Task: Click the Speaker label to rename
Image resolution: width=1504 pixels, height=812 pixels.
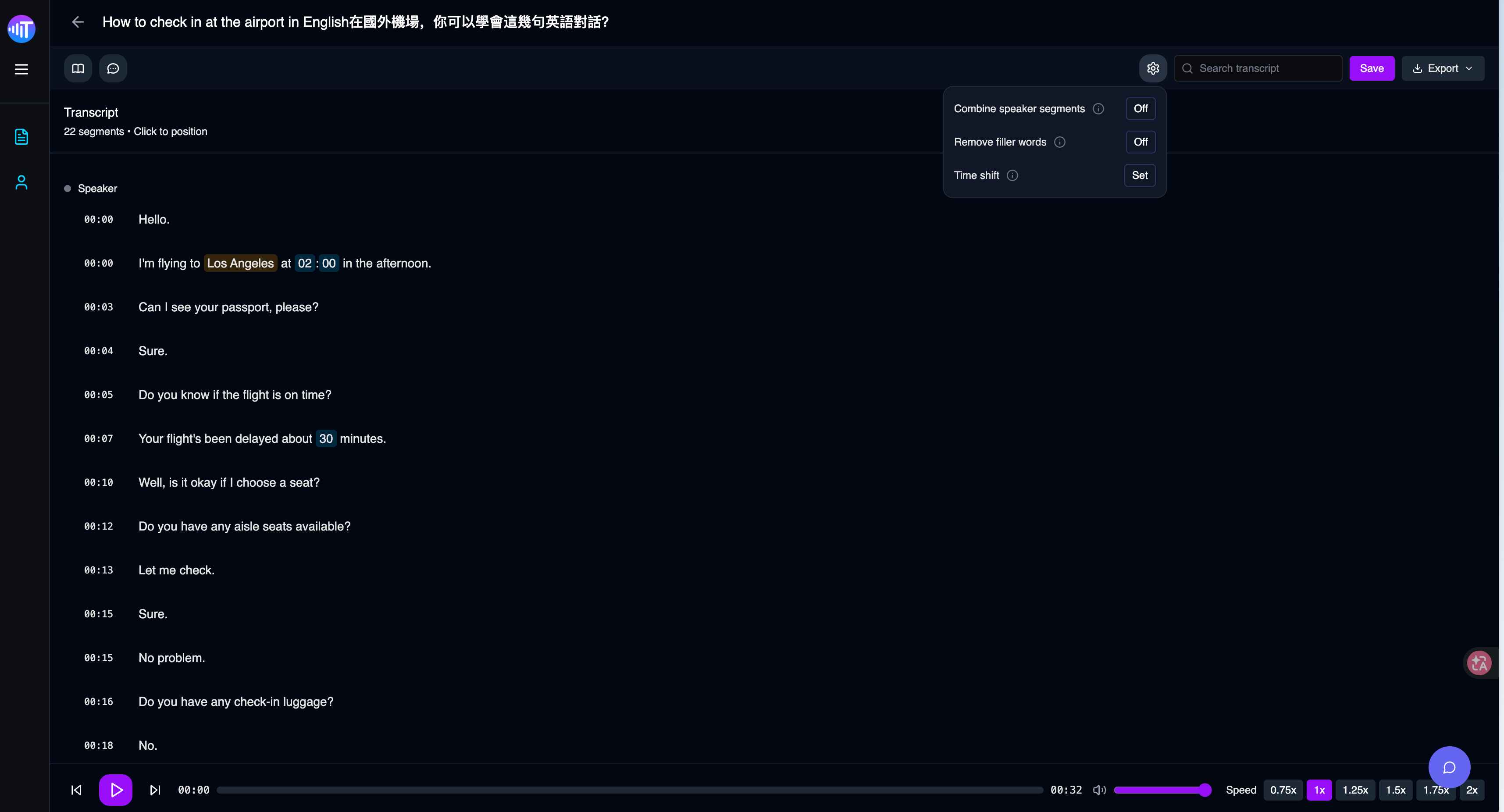Action: point(97,189)
